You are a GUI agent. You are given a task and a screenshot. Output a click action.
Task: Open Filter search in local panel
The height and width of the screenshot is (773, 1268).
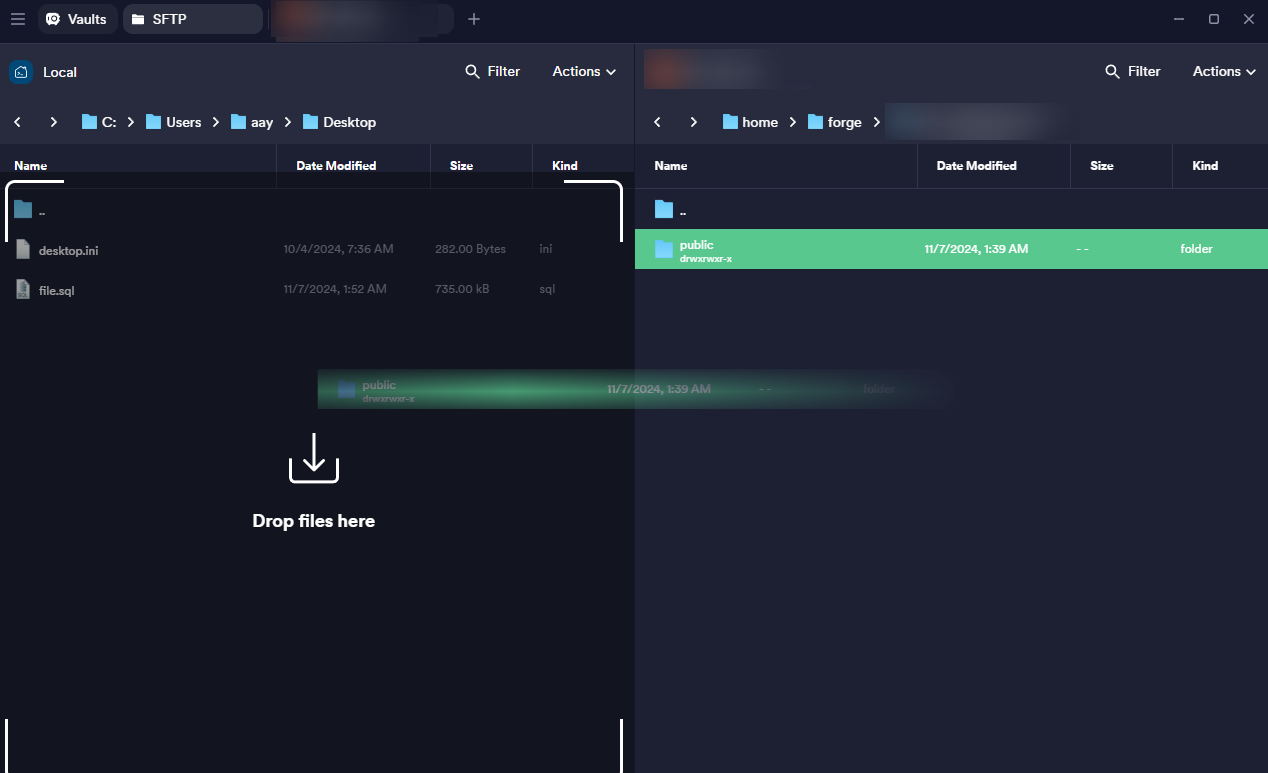(x=493, y=71)
